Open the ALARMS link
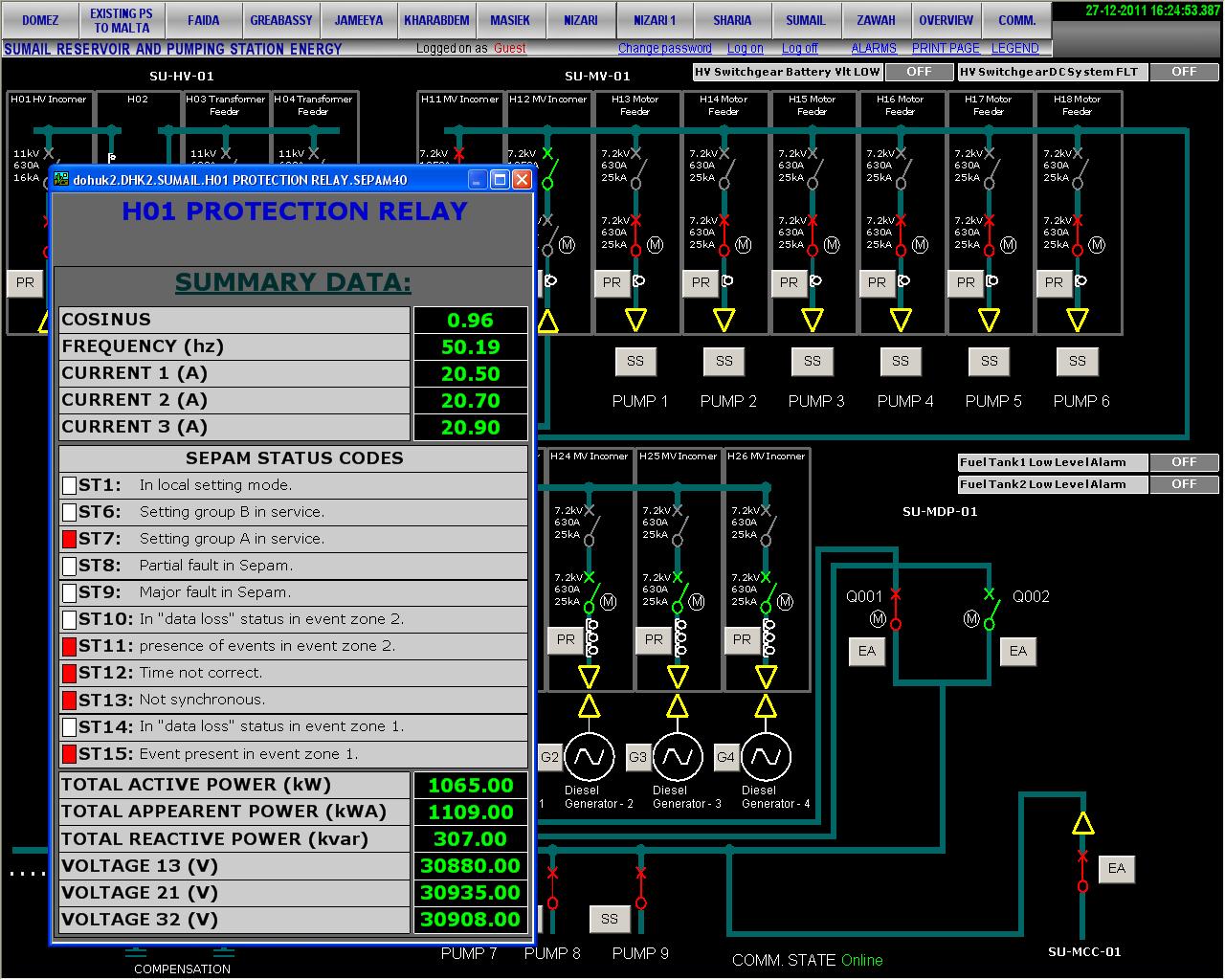 [x=874, y=48]
